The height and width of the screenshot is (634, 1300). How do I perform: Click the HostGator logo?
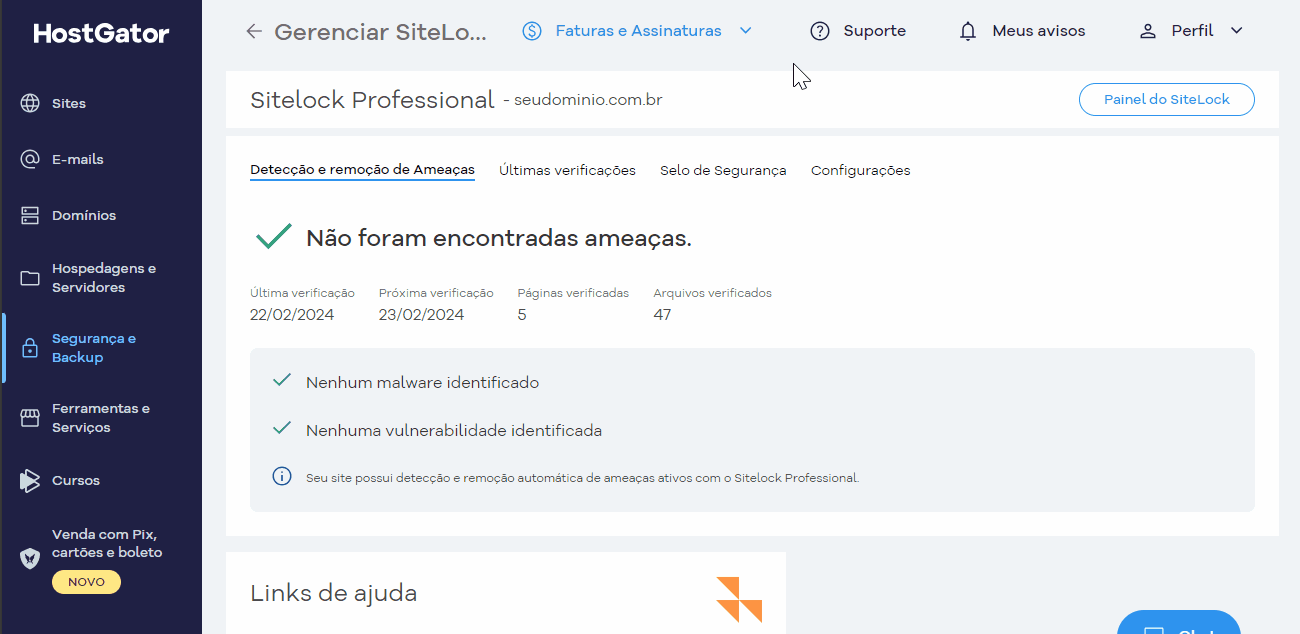pyautogui.click(x=101, y=33)
